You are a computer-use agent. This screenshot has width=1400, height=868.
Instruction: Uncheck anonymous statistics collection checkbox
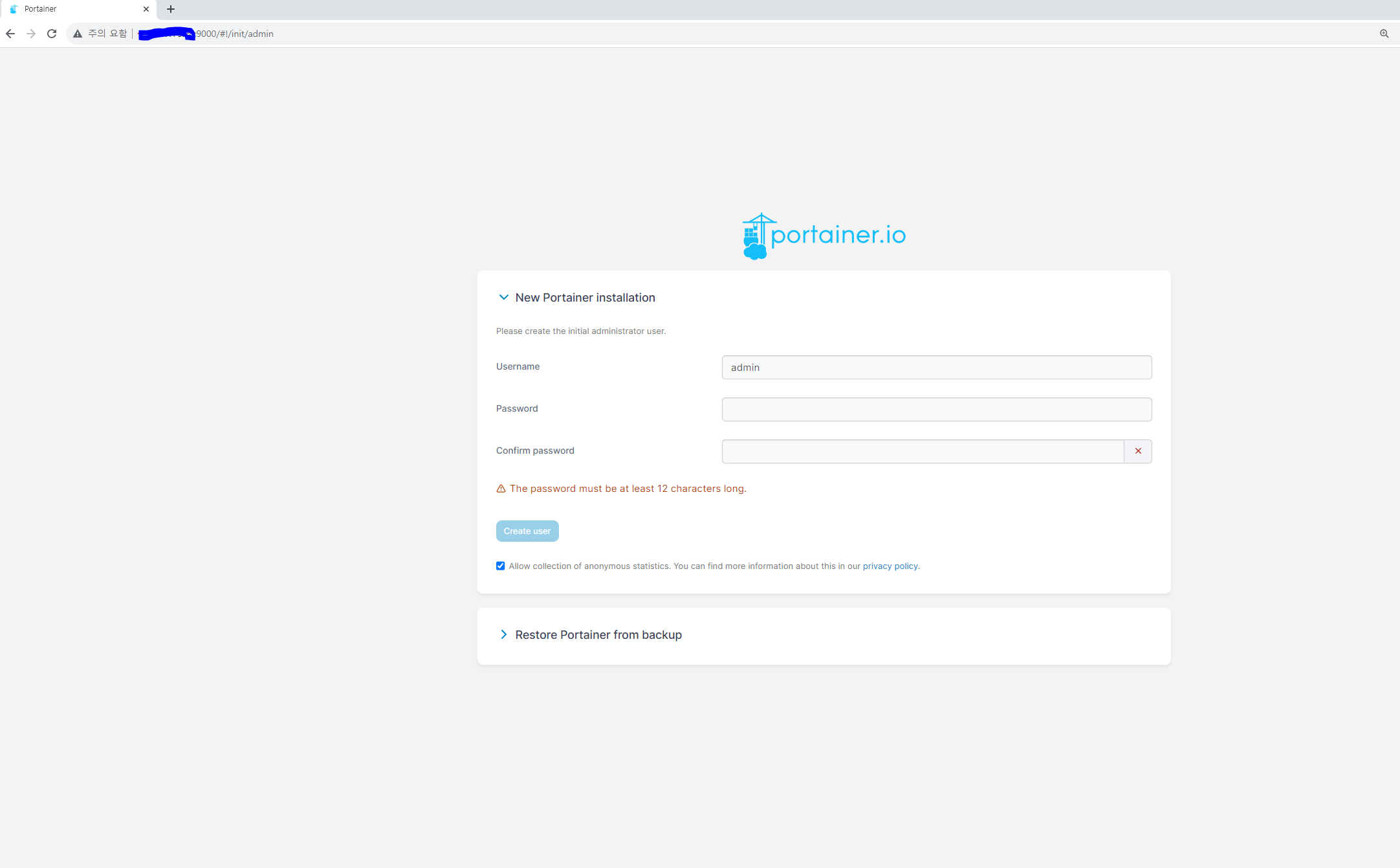click(500, 566)
